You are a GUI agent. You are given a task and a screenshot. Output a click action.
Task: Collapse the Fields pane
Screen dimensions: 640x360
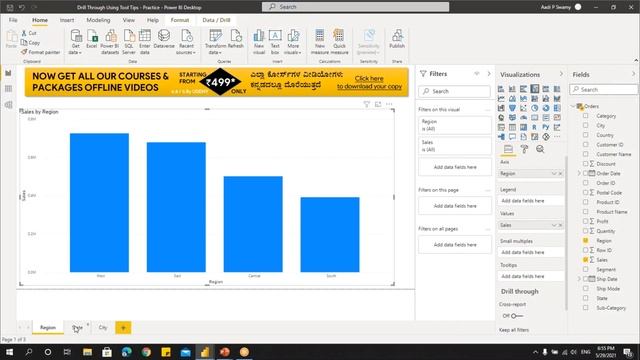point(633,74)
